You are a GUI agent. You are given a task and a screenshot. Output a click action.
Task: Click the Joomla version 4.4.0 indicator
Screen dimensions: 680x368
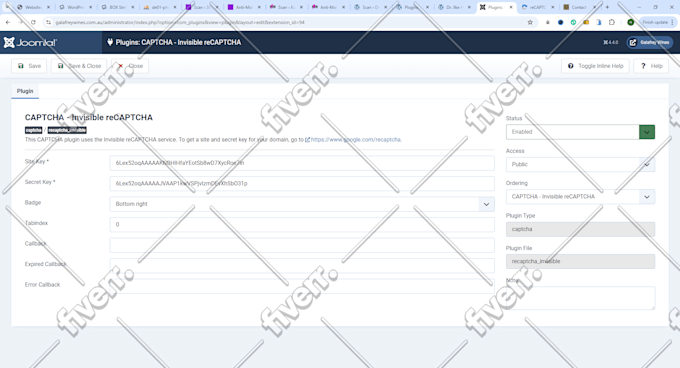point(611,42)
